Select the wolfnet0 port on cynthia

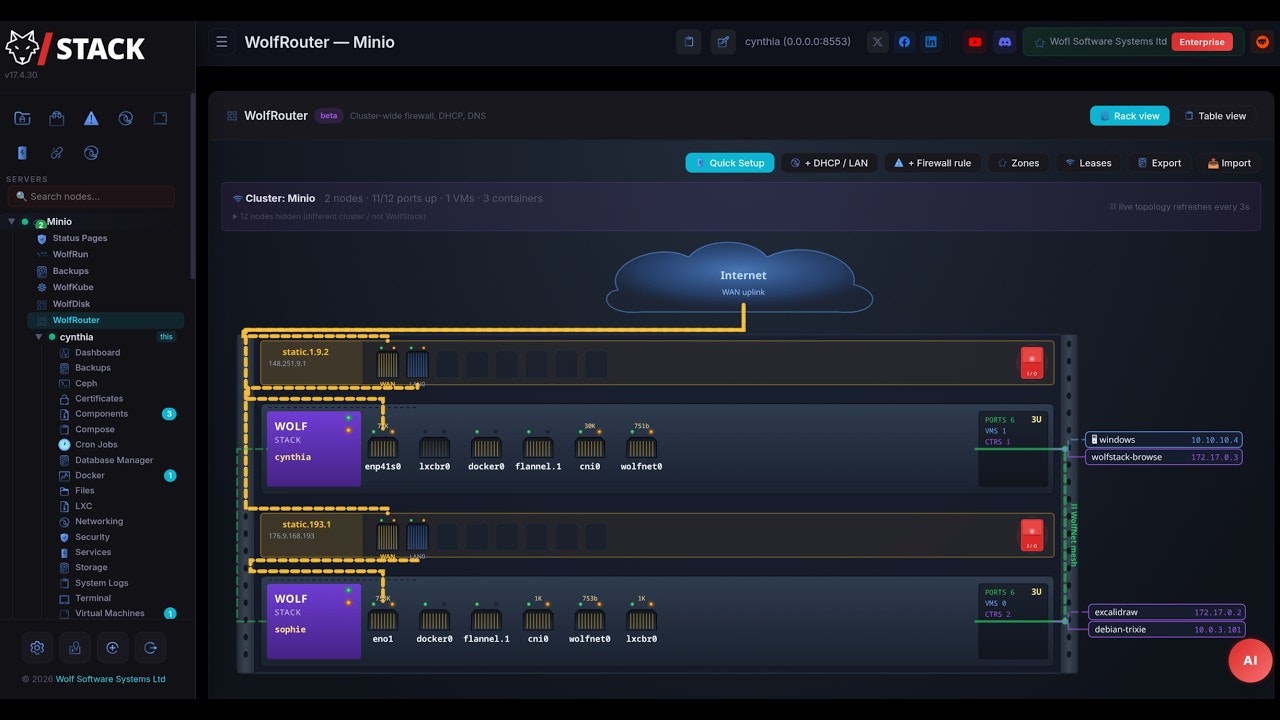[641, 448]
